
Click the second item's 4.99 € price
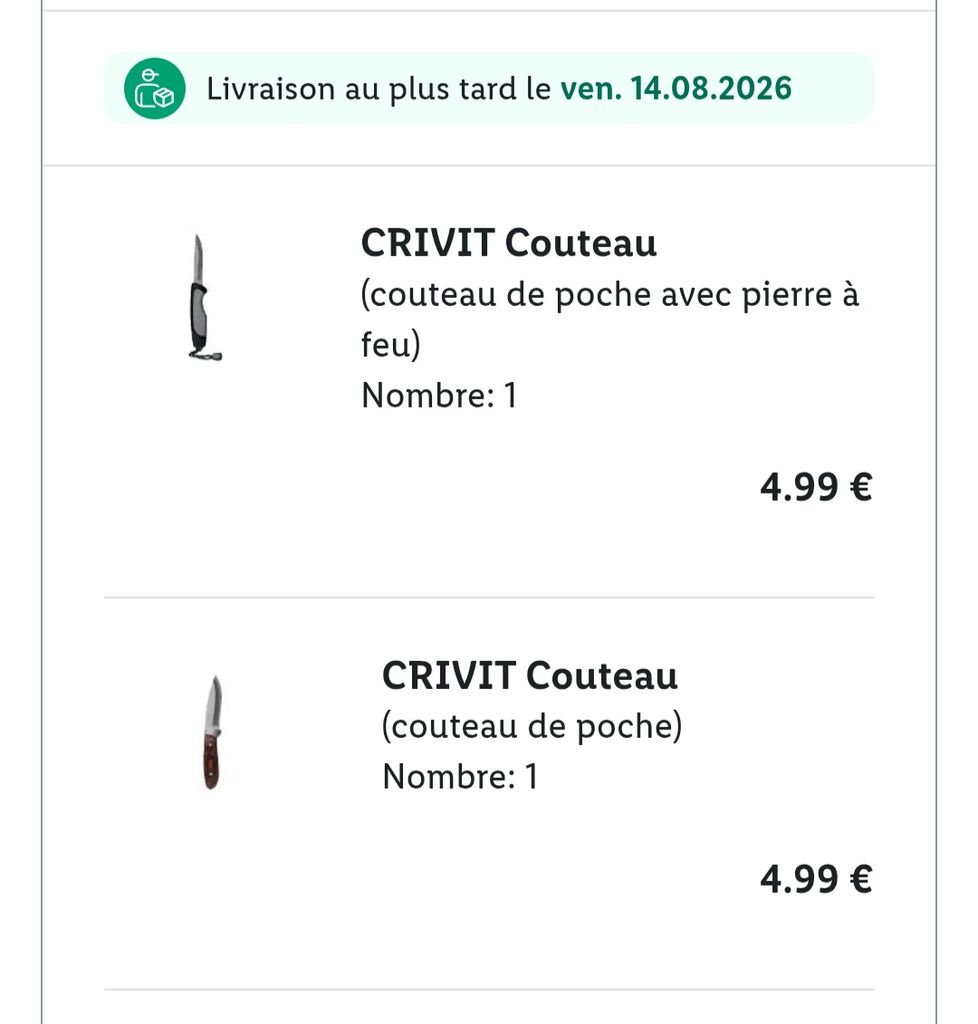click(816, 879)
